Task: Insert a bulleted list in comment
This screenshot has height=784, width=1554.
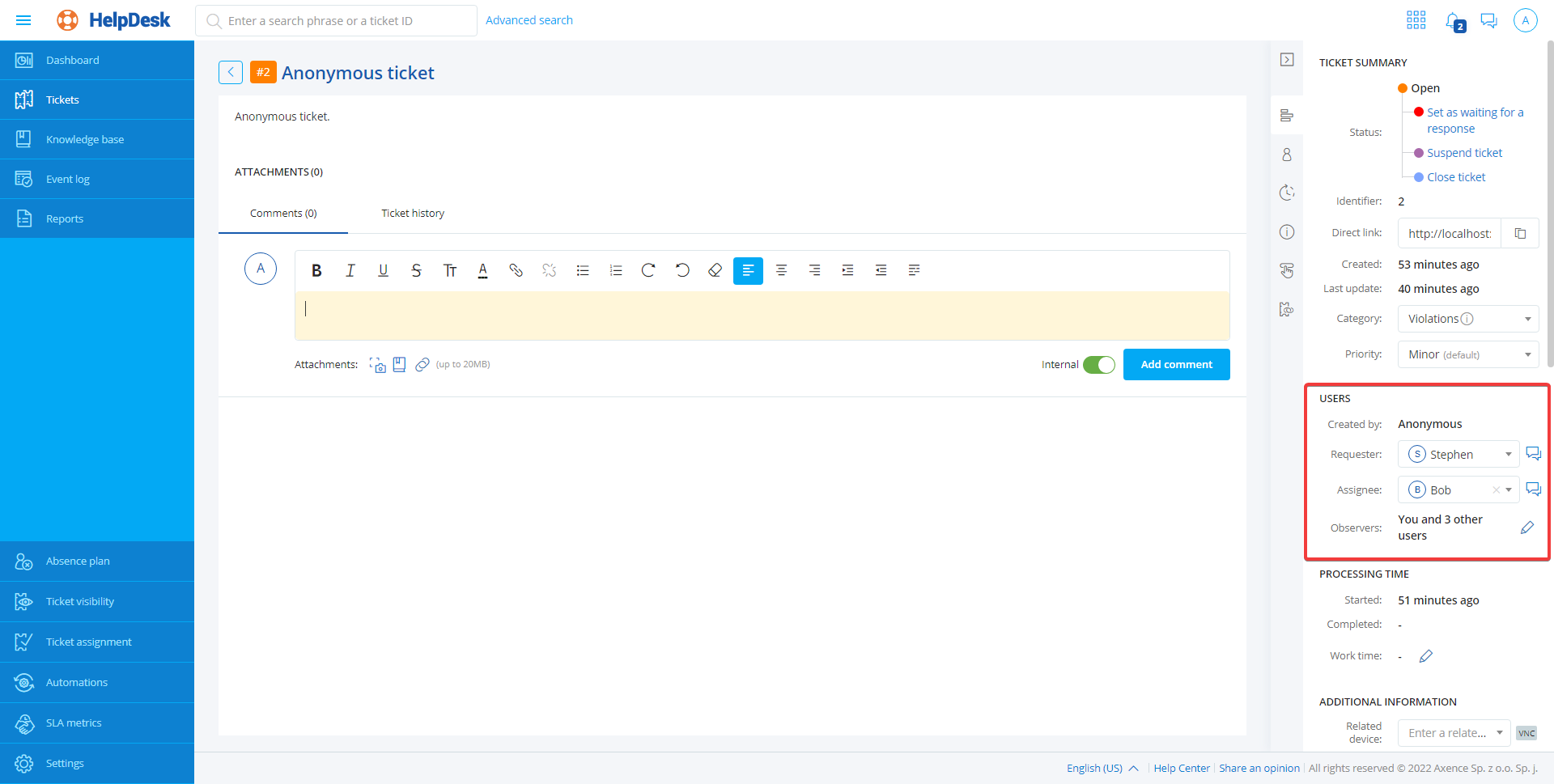Action: [582, 270]
